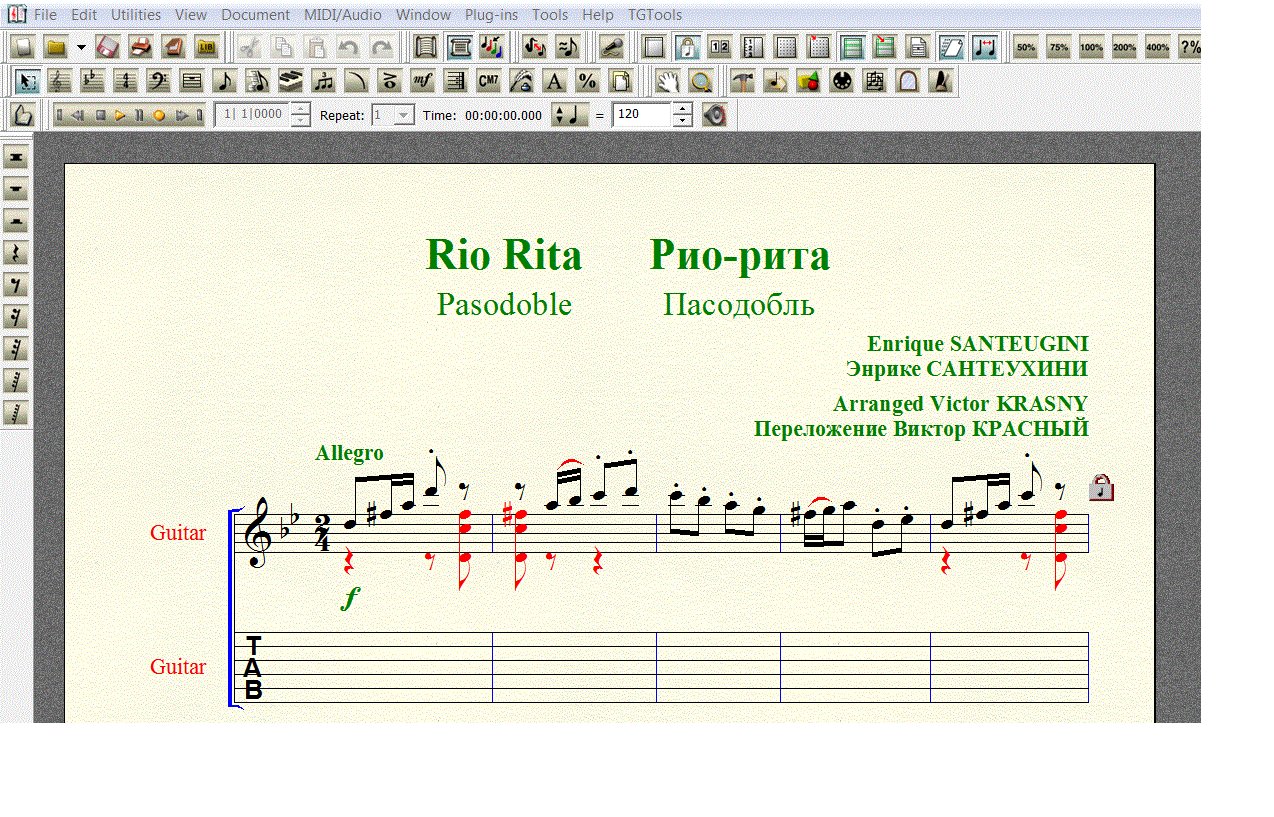Click the custom zoom ?% button

(x=1190, y=47)
